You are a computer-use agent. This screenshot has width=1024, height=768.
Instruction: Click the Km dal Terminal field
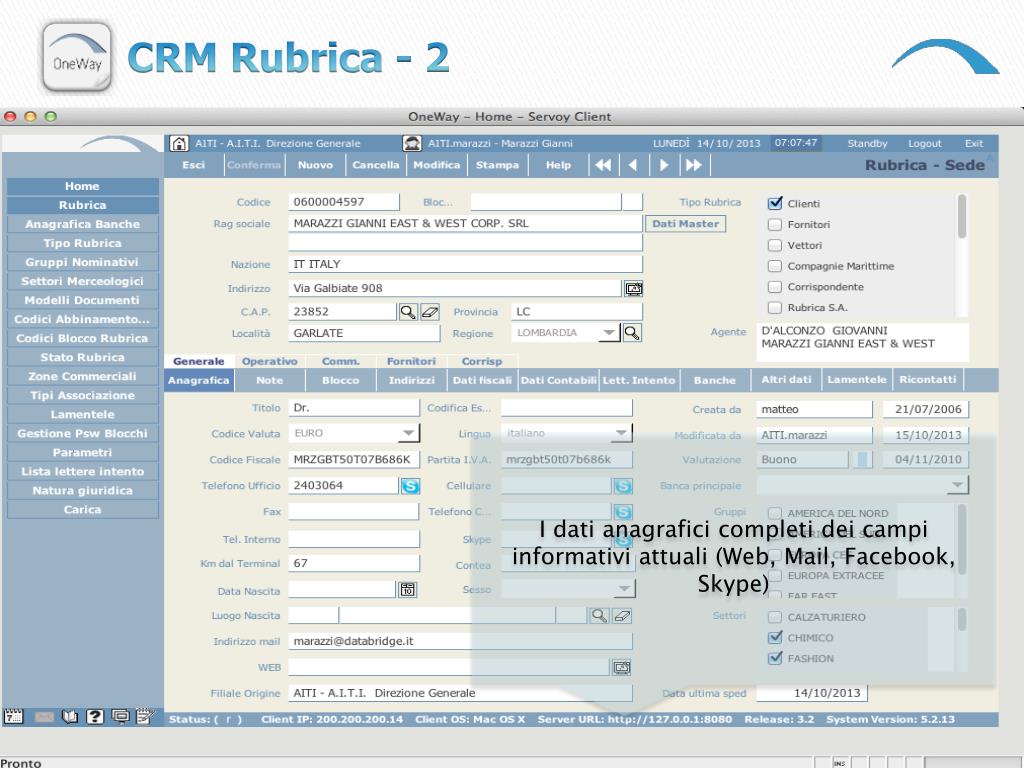(354, 563)
